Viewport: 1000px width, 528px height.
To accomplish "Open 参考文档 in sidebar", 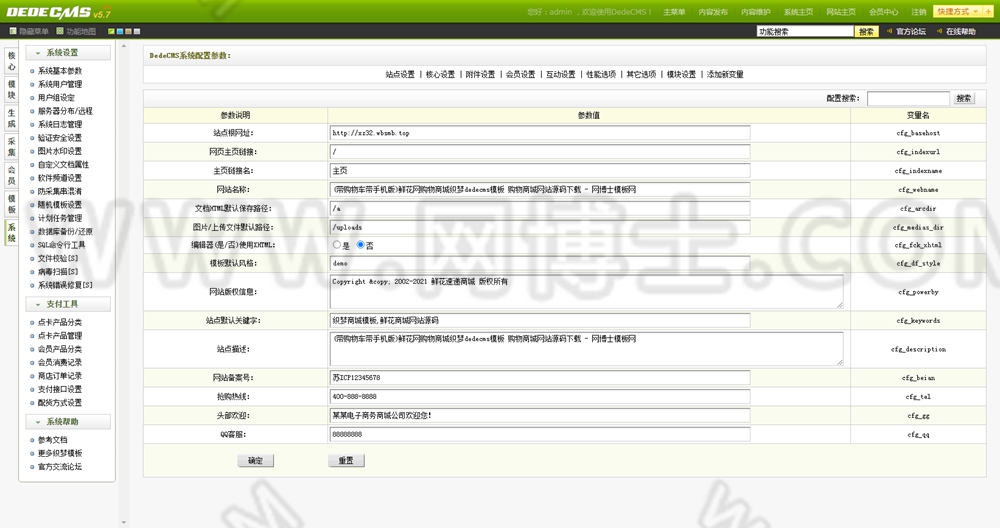I will coord(52,440).
